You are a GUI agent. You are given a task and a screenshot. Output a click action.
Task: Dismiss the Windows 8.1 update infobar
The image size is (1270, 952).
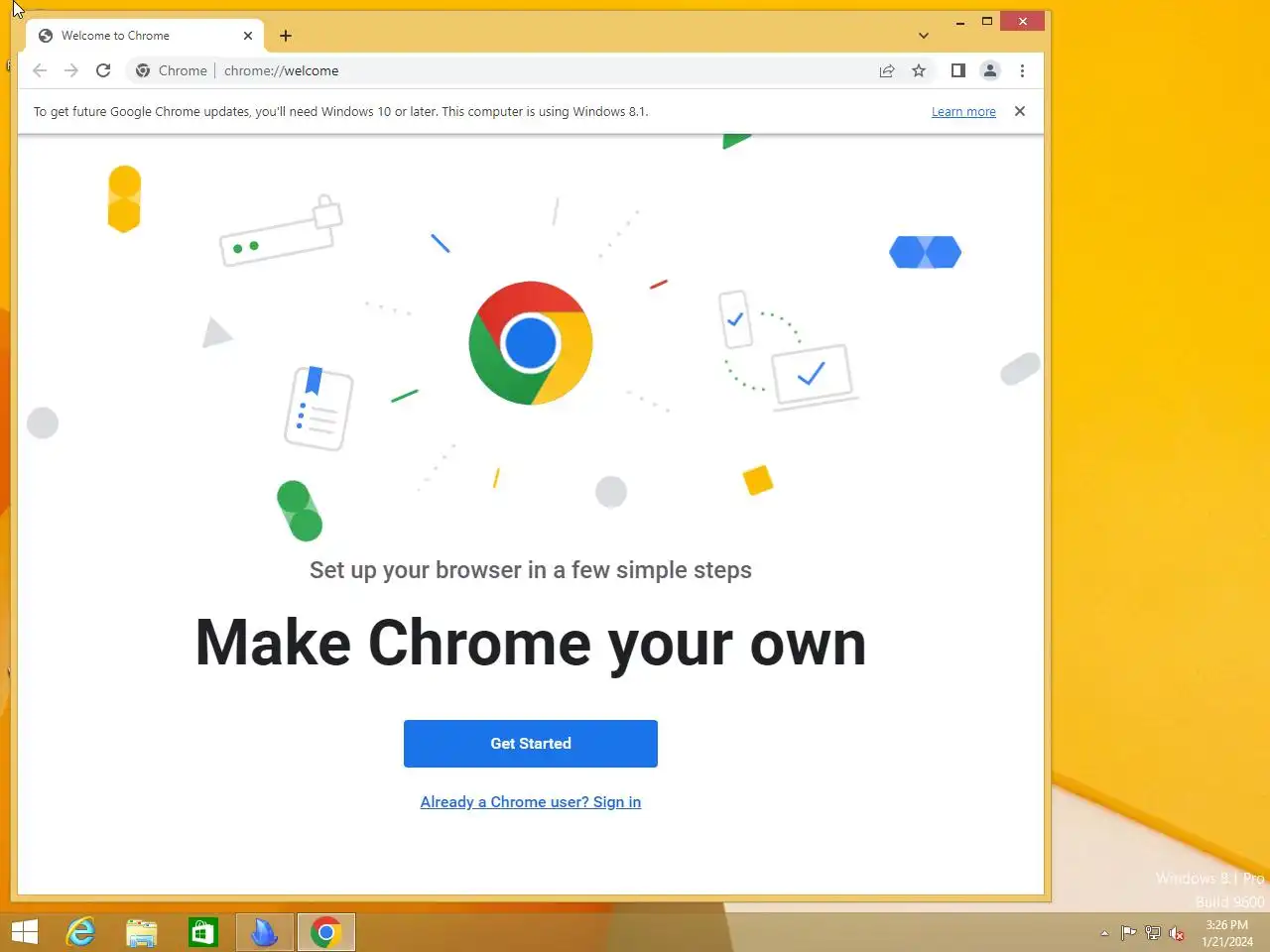[1019, 111]
